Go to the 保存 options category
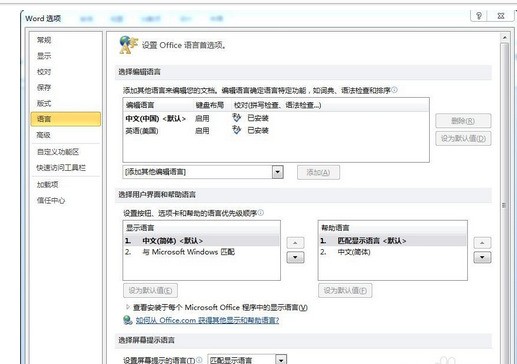The height and width of the screenshot is (364, 517). (44, 87)
